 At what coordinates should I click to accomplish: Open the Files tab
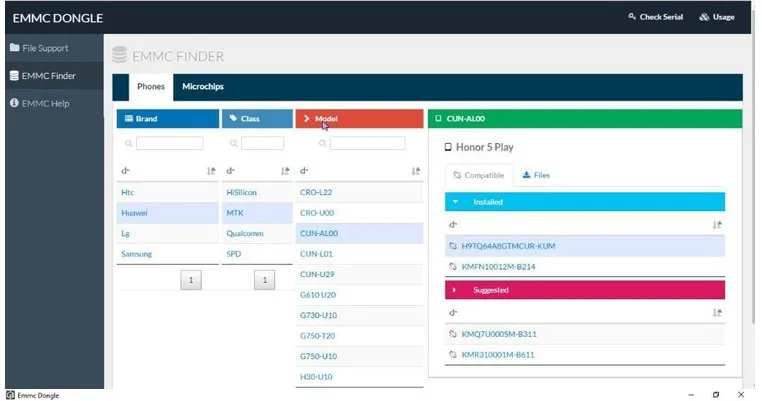click(x=536, y=175)
